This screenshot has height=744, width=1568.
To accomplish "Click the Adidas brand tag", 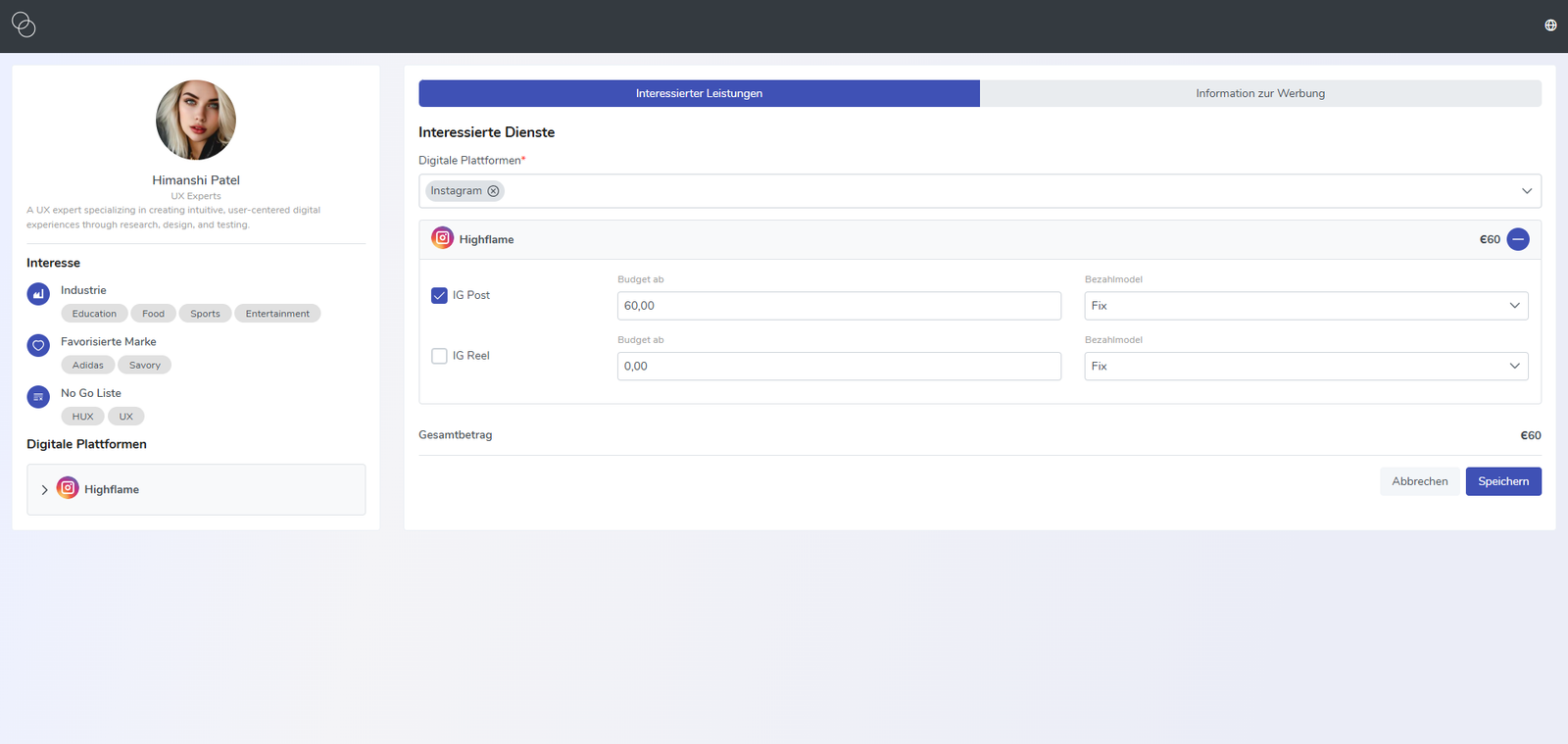I will (87, 365).
